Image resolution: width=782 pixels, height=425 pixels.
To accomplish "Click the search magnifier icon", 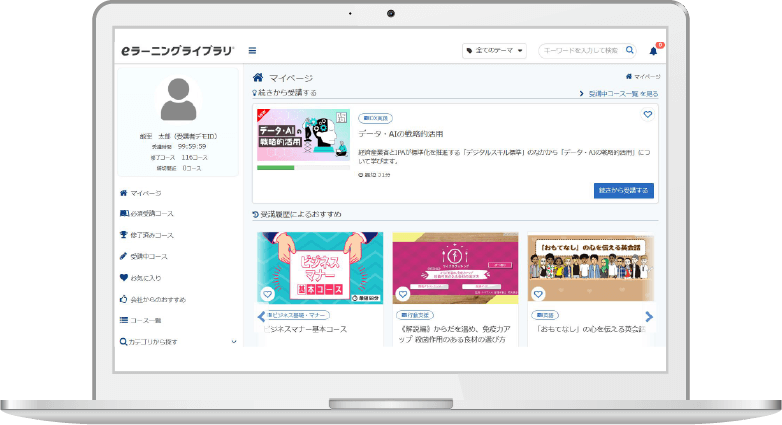I will pos(630,50).
